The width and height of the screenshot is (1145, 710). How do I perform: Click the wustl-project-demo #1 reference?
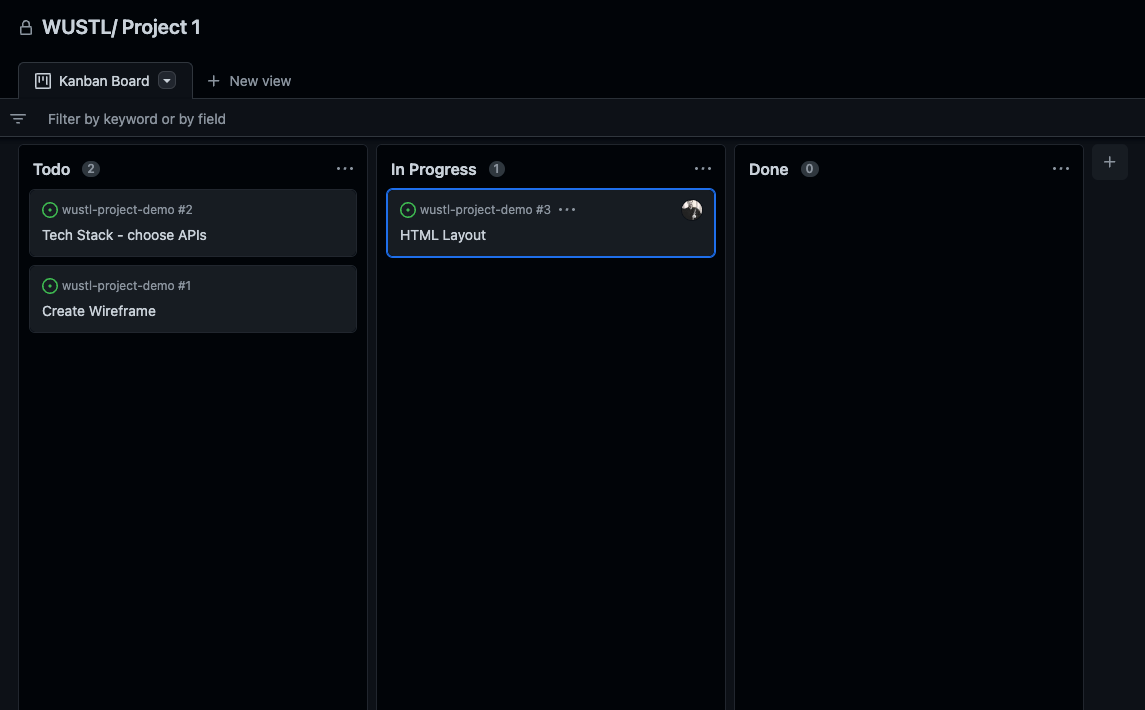point(126,286)
